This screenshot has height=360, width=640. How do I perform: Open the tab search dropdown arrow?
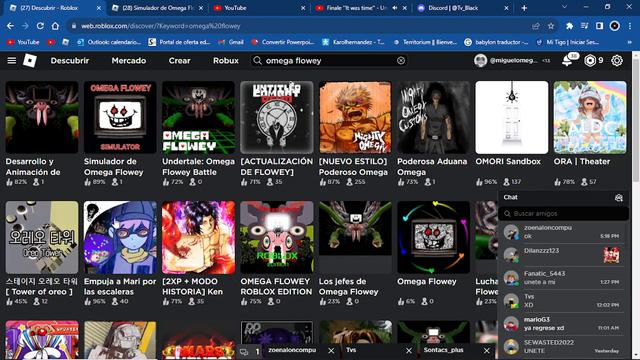tap(564, 7)
